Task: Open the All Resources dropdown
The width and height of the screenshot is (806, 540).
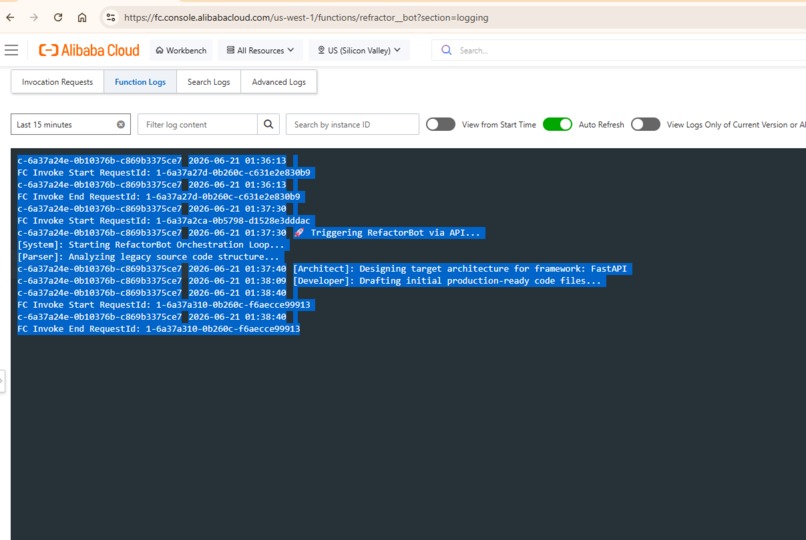Action: click(261, 50)
